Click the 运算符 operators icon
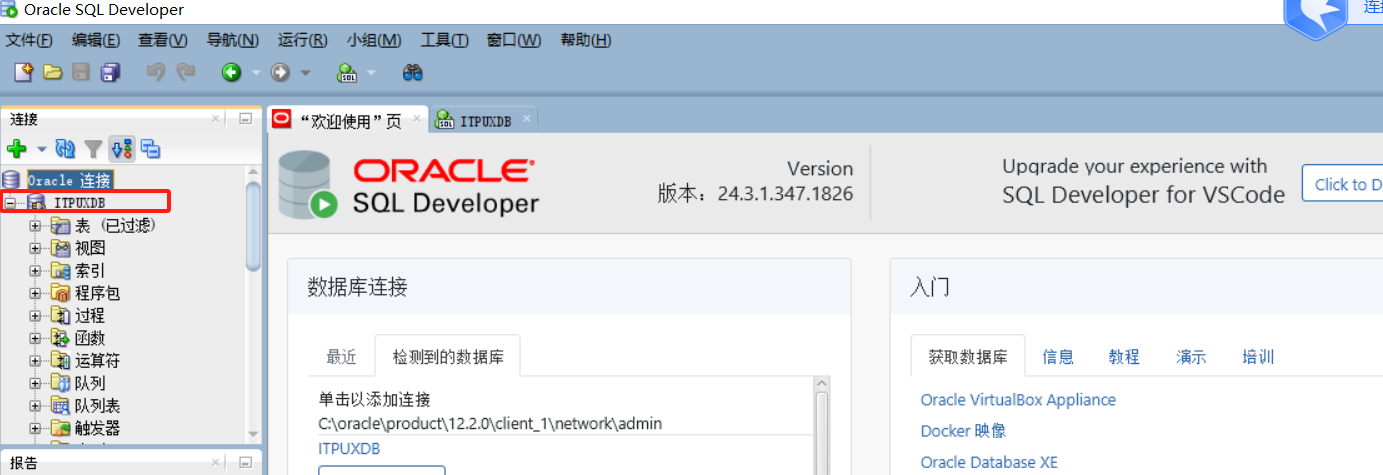This screenshot has width=1383, height=475. pos(61,360)
